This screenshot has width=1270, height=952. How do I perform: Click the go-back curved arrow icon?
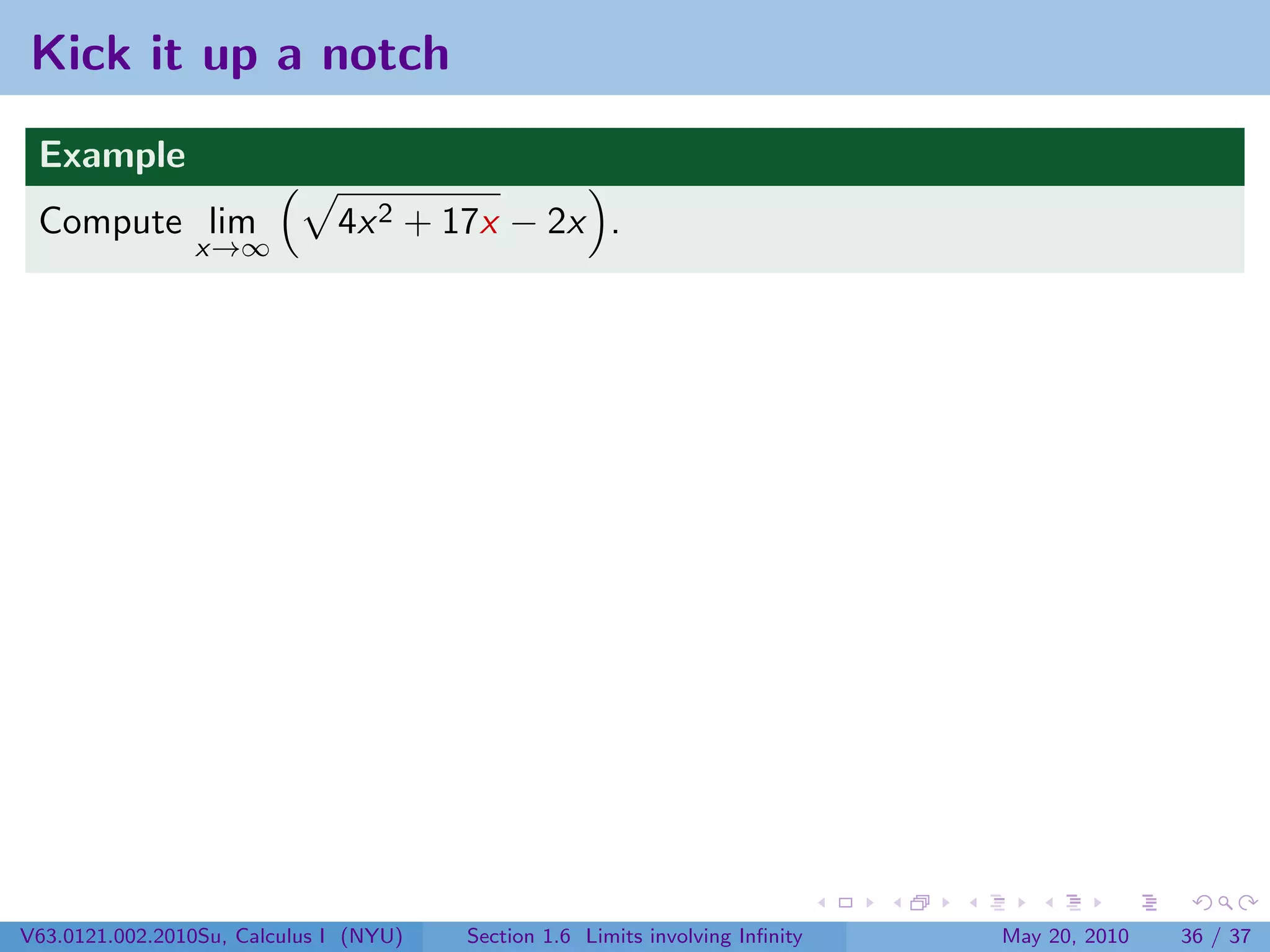(x=1202, y=903)
